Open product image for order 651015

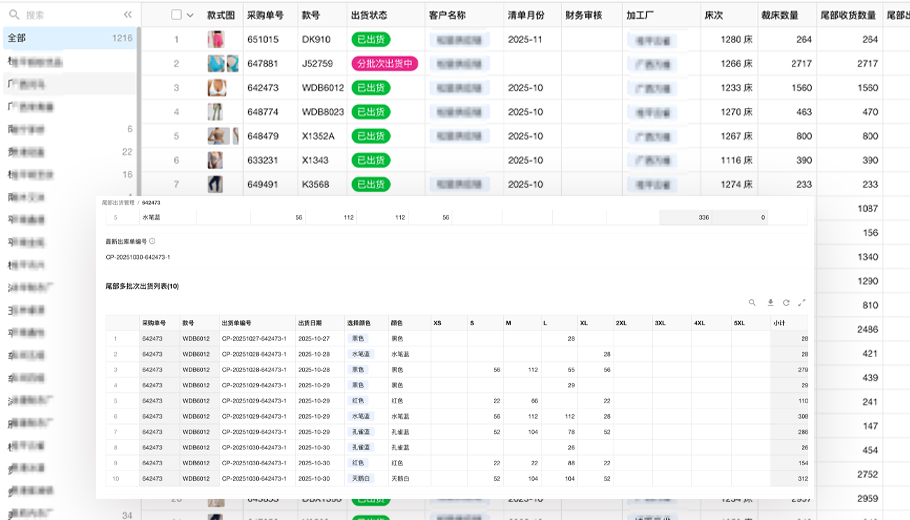click(216, 40)
